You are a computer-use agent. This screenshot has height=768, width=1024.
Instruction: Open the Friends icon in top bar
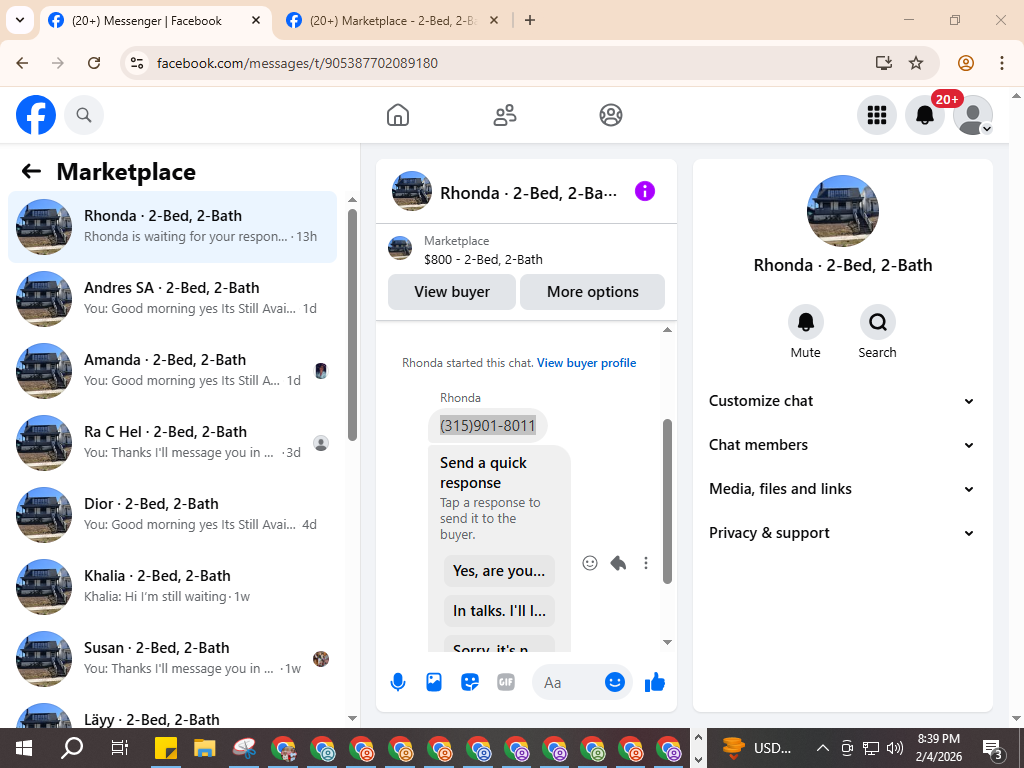coord(504,115)
